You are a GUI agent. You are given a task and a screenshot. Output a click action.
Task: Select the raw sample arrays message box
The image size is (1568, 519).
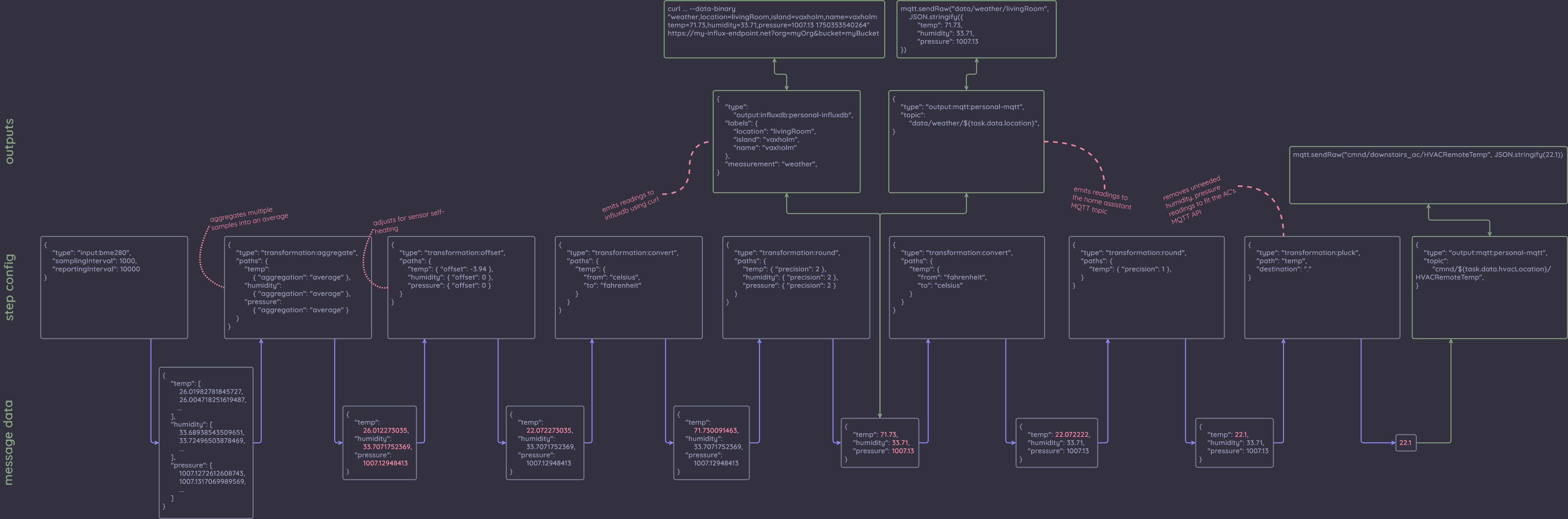click(206, 443)
